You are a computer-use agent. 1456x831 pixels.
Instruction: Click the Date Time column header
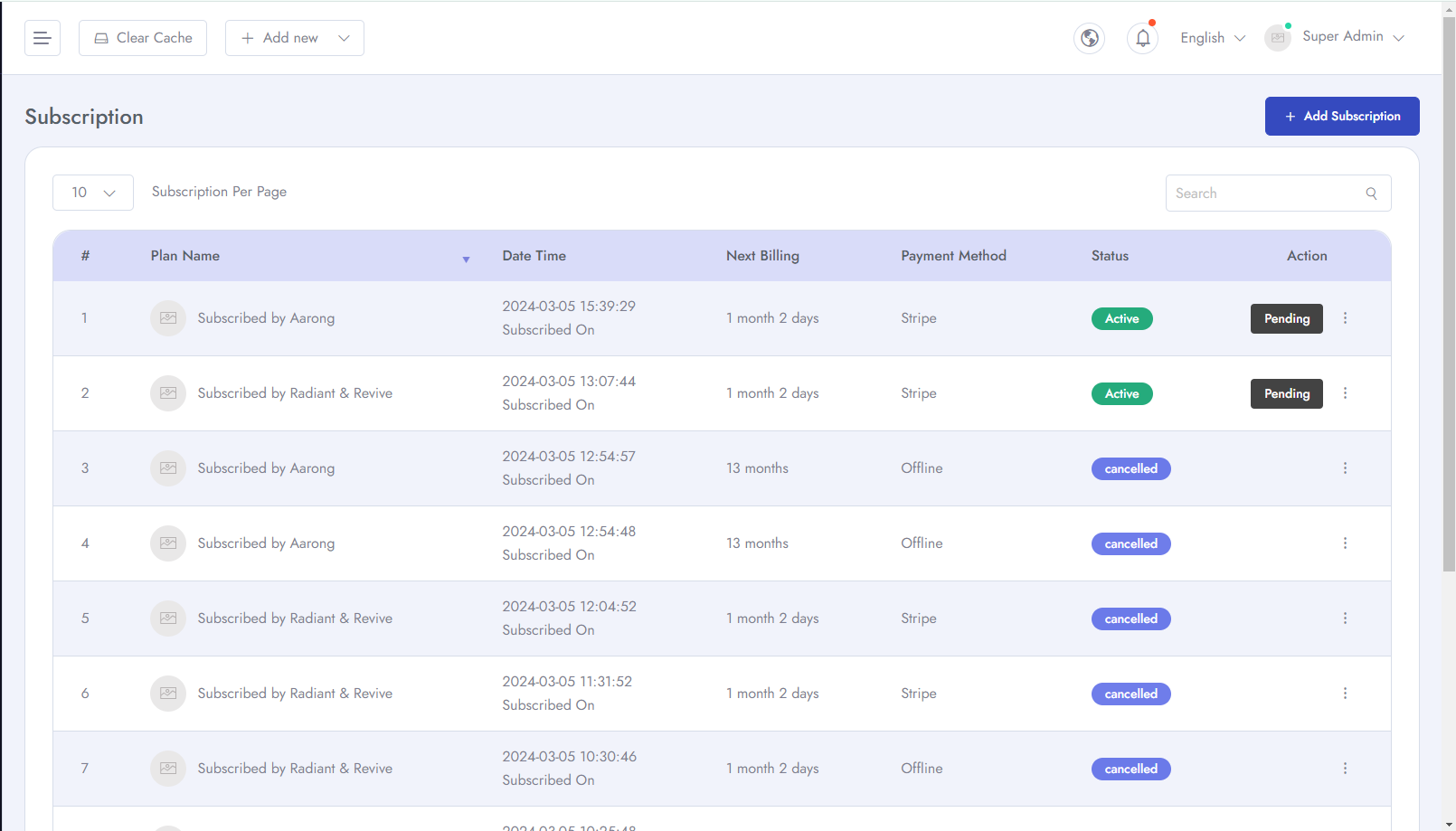pos(534,256)
